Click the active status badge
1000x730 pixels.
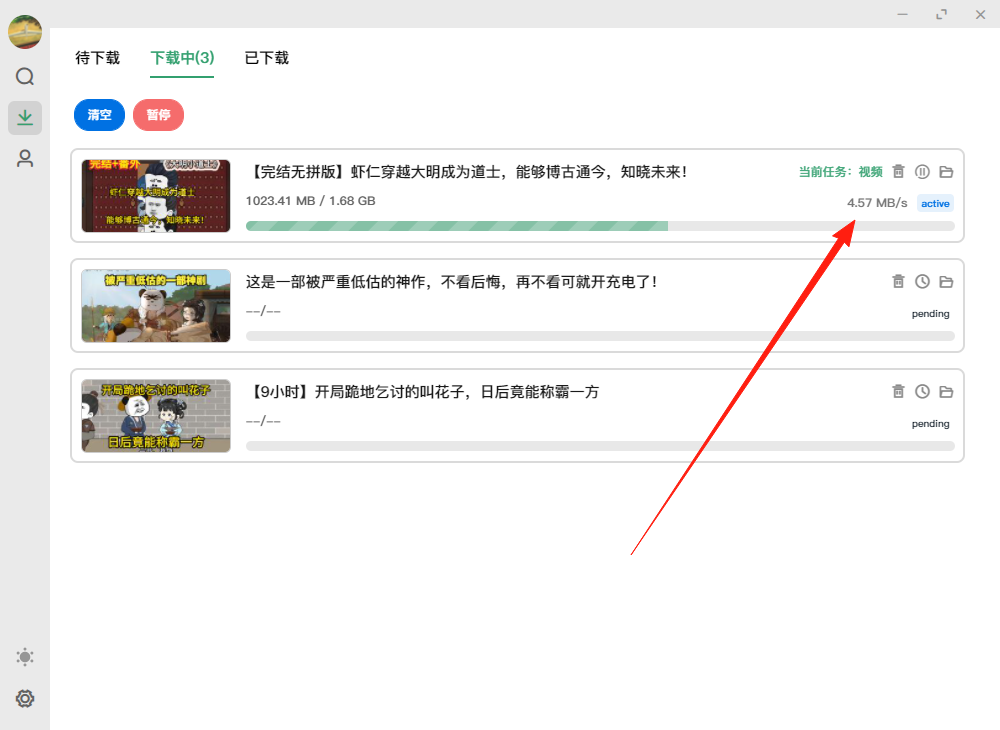point(935,203)
